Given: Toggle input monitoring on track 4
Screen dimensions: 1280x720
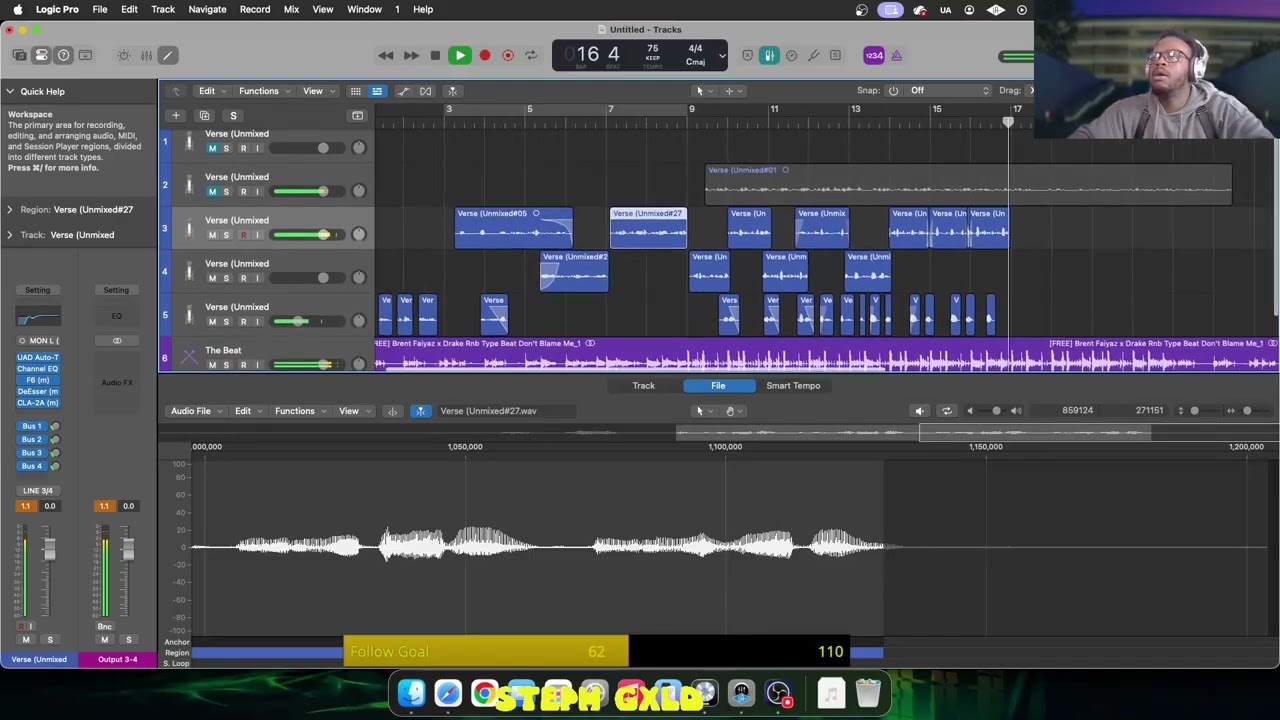Looking at the screenshot, I should tap(257, 278).
